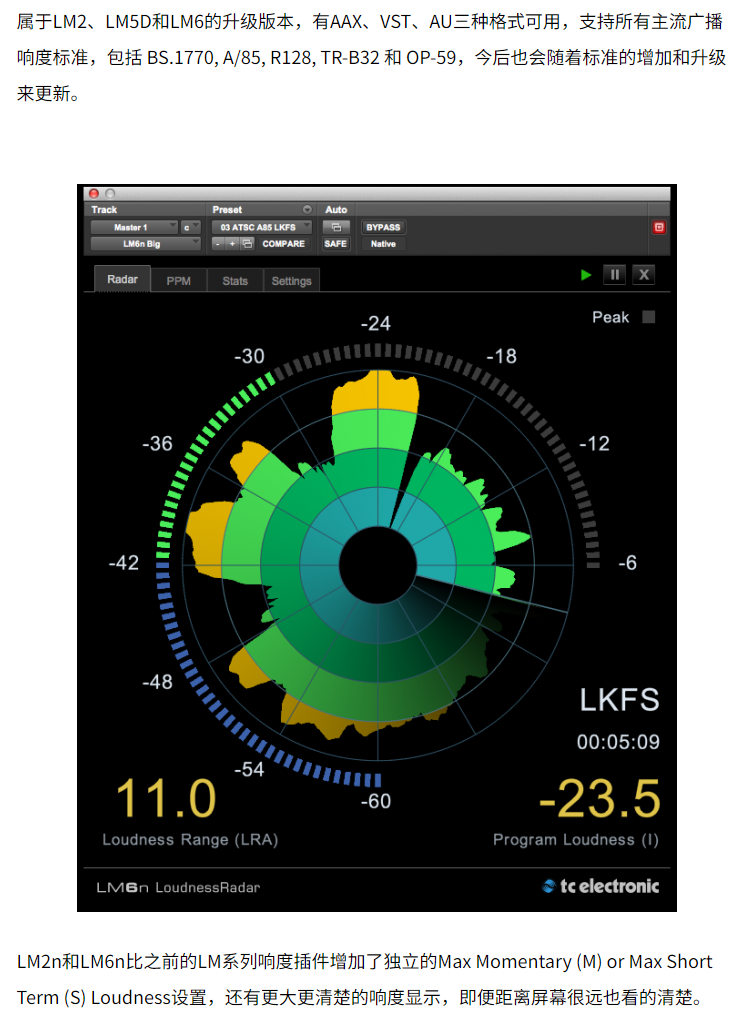The height and width of the screenshot is (1018, 750).
Task: Click the automation enable icon under Auto
Action: coord(336,227)
